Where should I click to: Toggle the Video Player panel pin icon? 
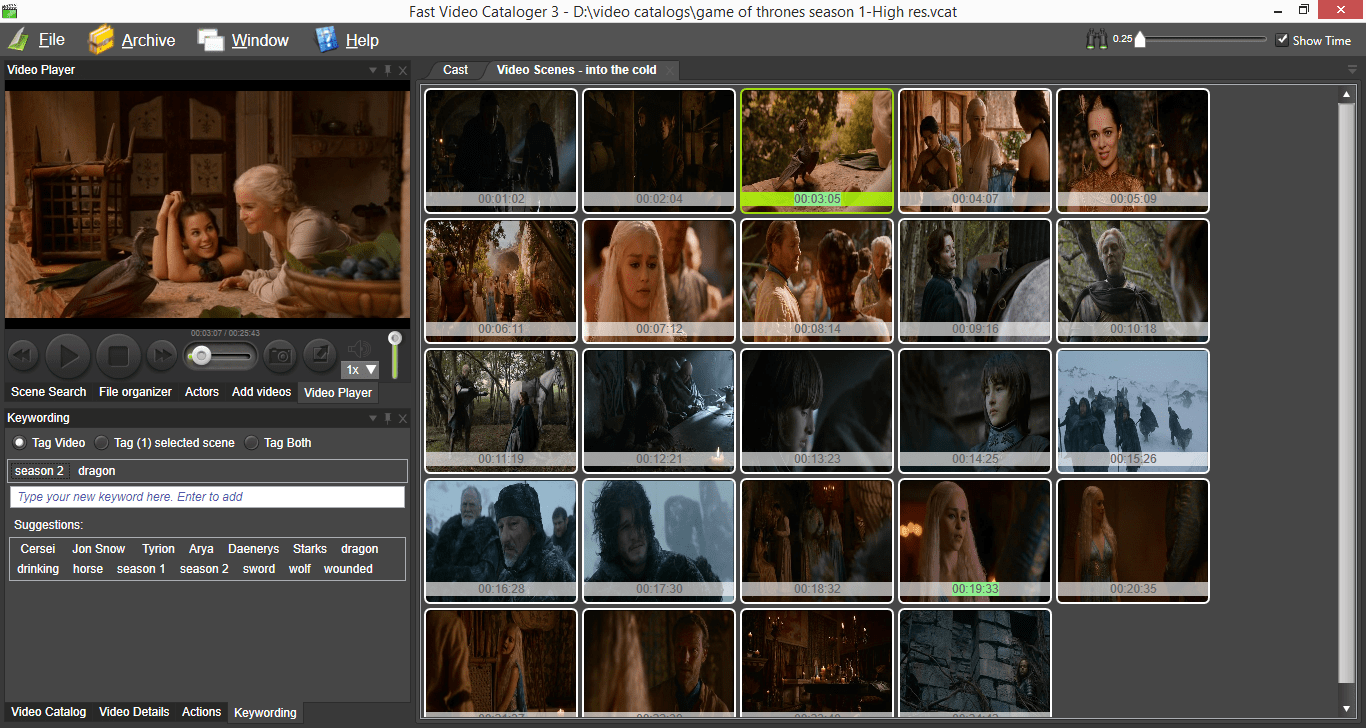pyautogui.click(x=388, y=70)
